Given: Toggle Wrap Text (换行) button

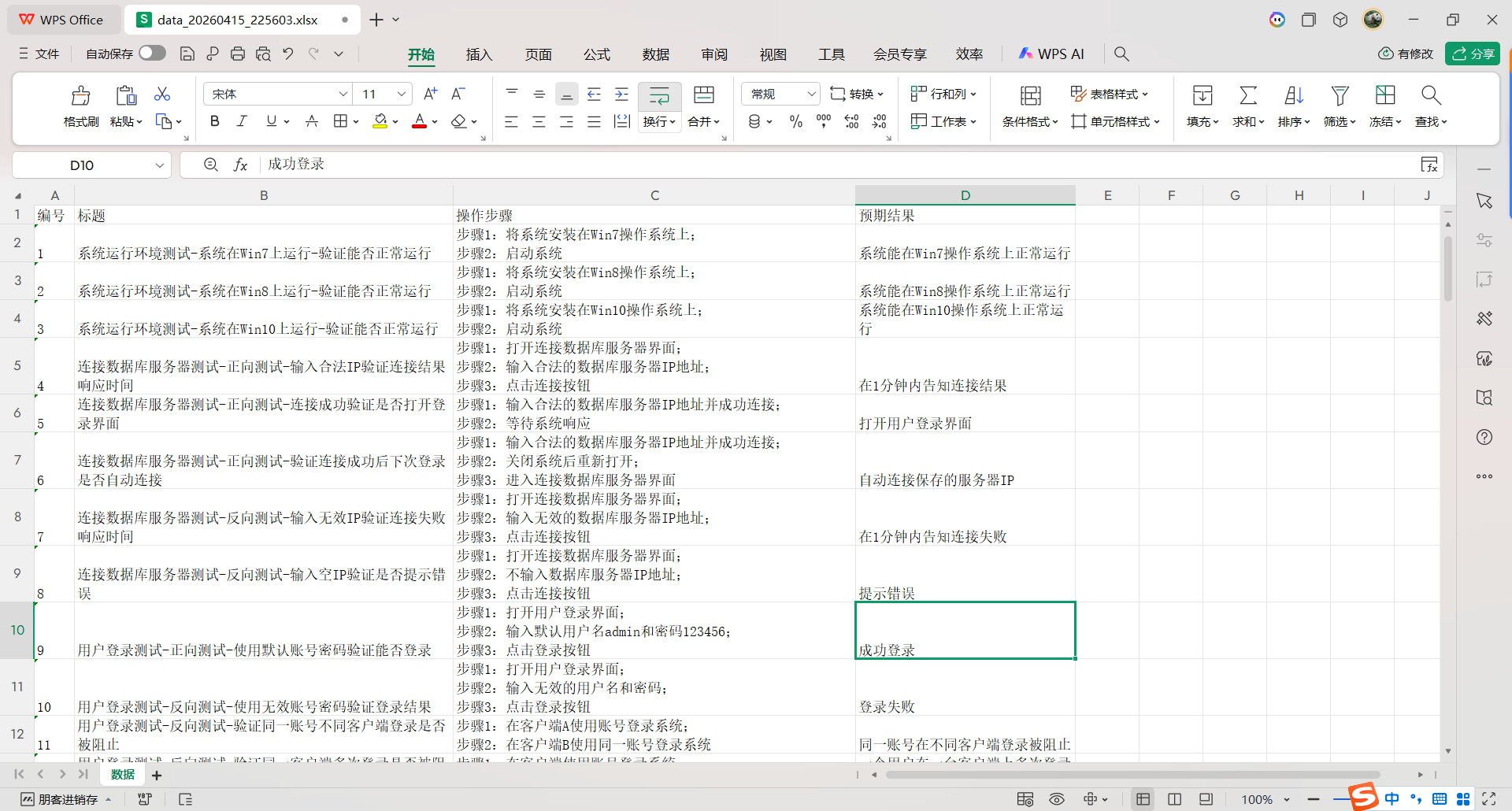Looking at the screenshot, I should [x=659, y=97].
